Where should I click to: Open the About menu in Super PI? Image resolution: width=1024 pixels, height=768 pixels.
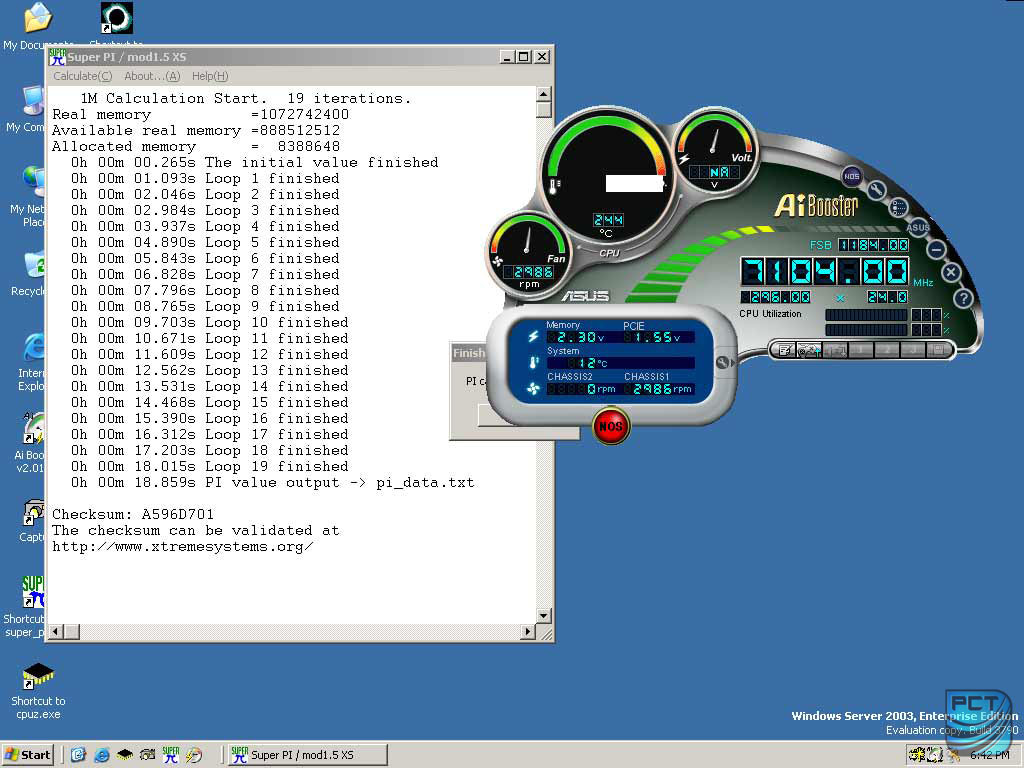[x=152, y=76]
